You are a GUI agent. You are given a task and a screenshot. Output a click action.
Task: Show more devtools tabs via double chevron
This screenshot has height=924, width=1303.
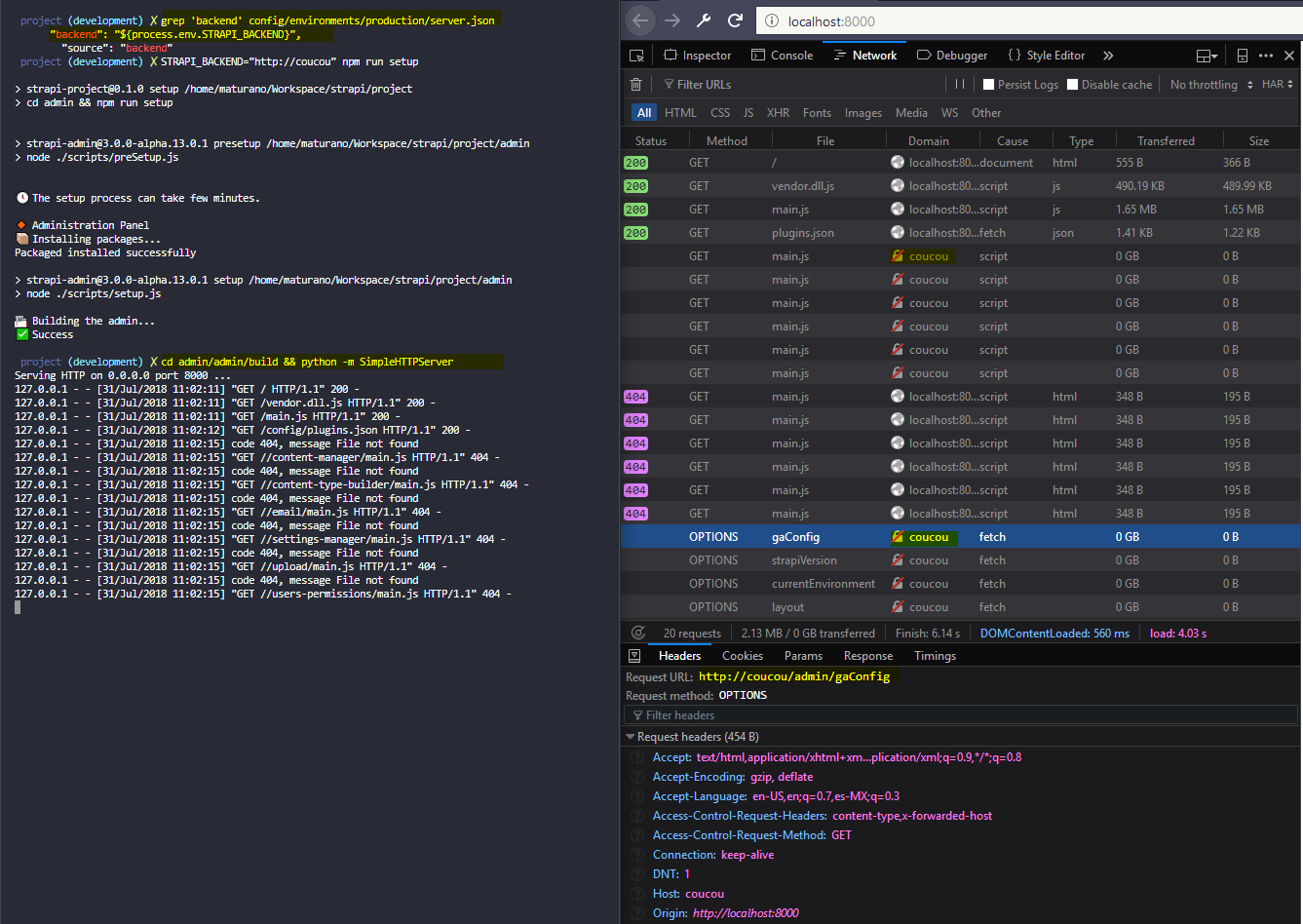click(x=1108, y=56)
